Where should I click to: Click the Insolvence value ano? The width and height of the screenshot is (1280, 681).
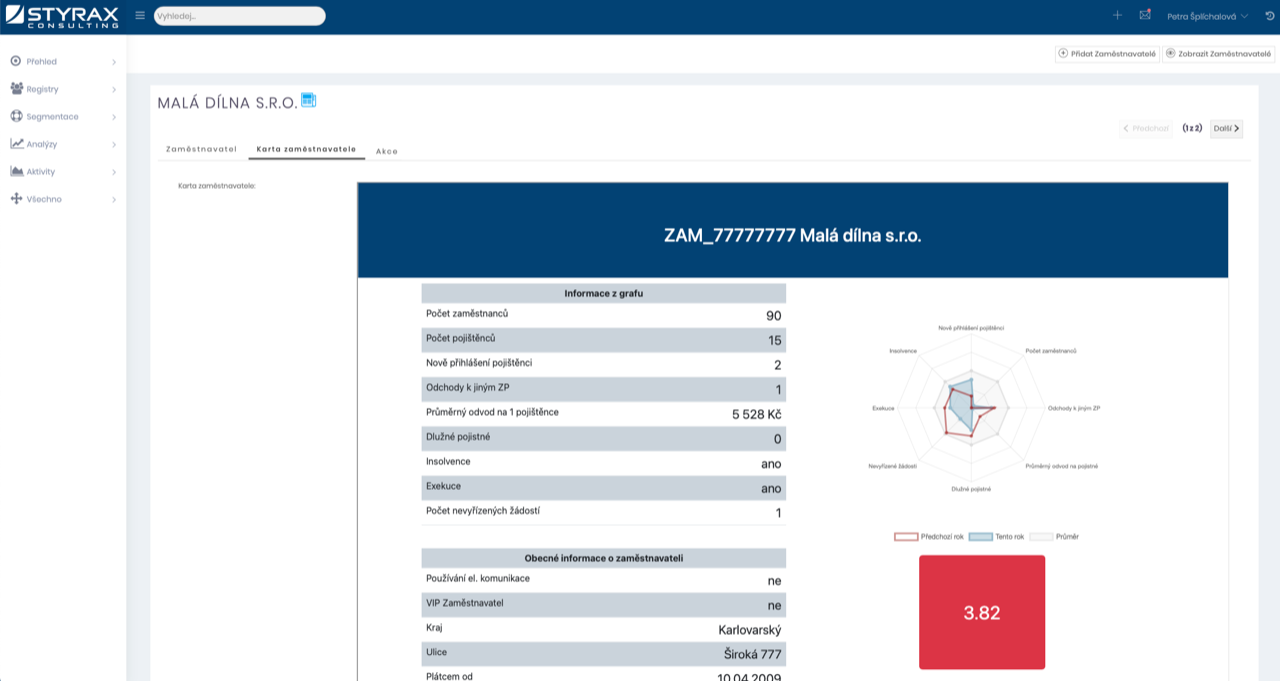click(x=771, y=464)
